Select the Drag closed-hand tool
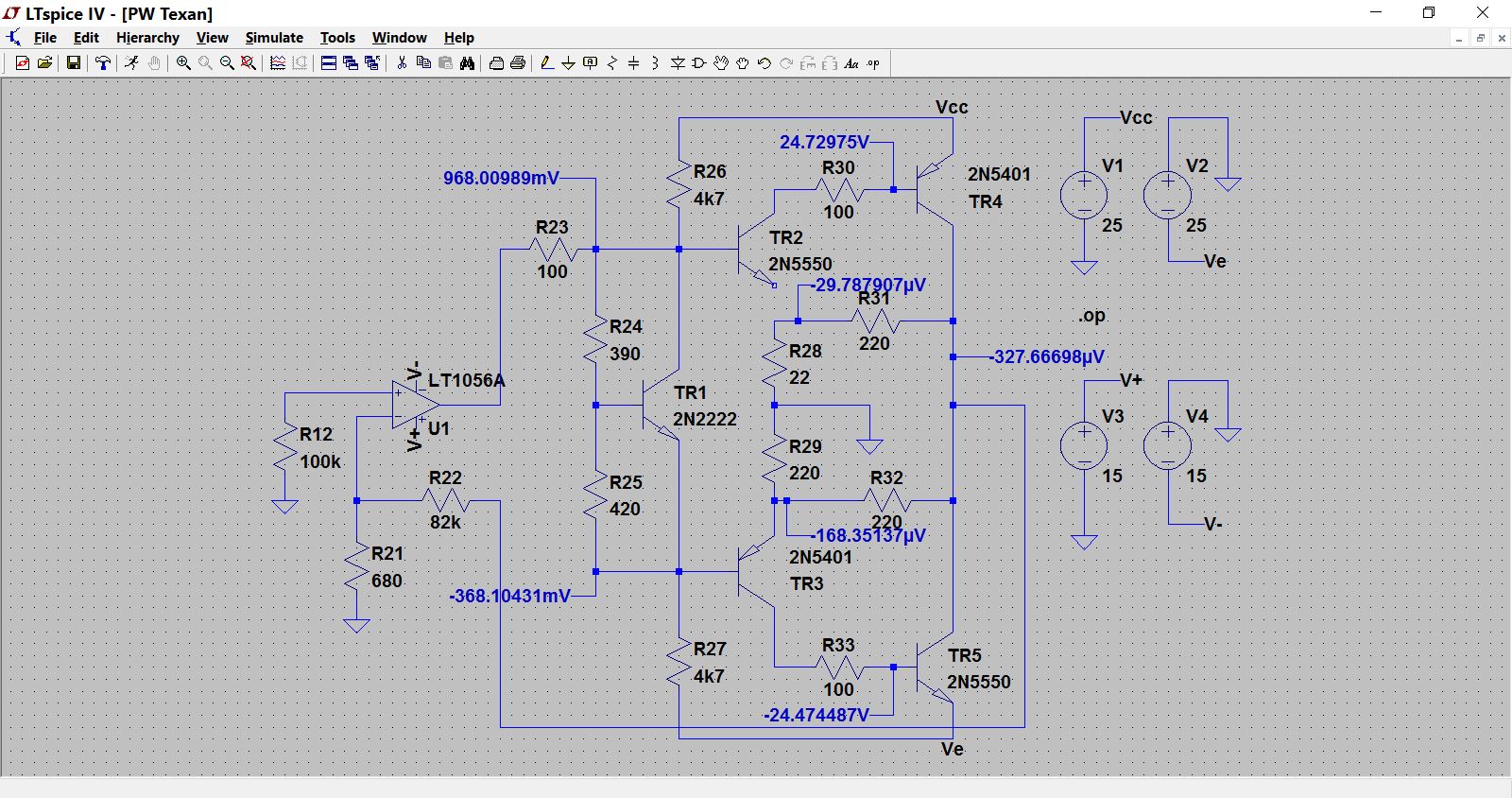Screen dimensions: 1512x798 pyautogui.click(x=743, y=63)
